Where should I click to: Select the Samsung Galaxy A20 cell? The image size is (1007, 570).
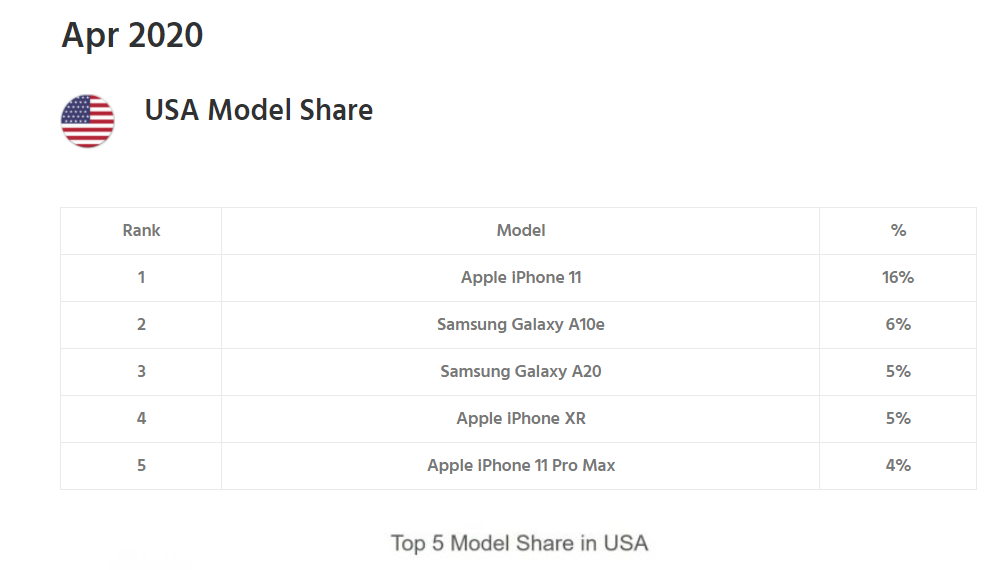pyautogui.click(x=521, y=371)
